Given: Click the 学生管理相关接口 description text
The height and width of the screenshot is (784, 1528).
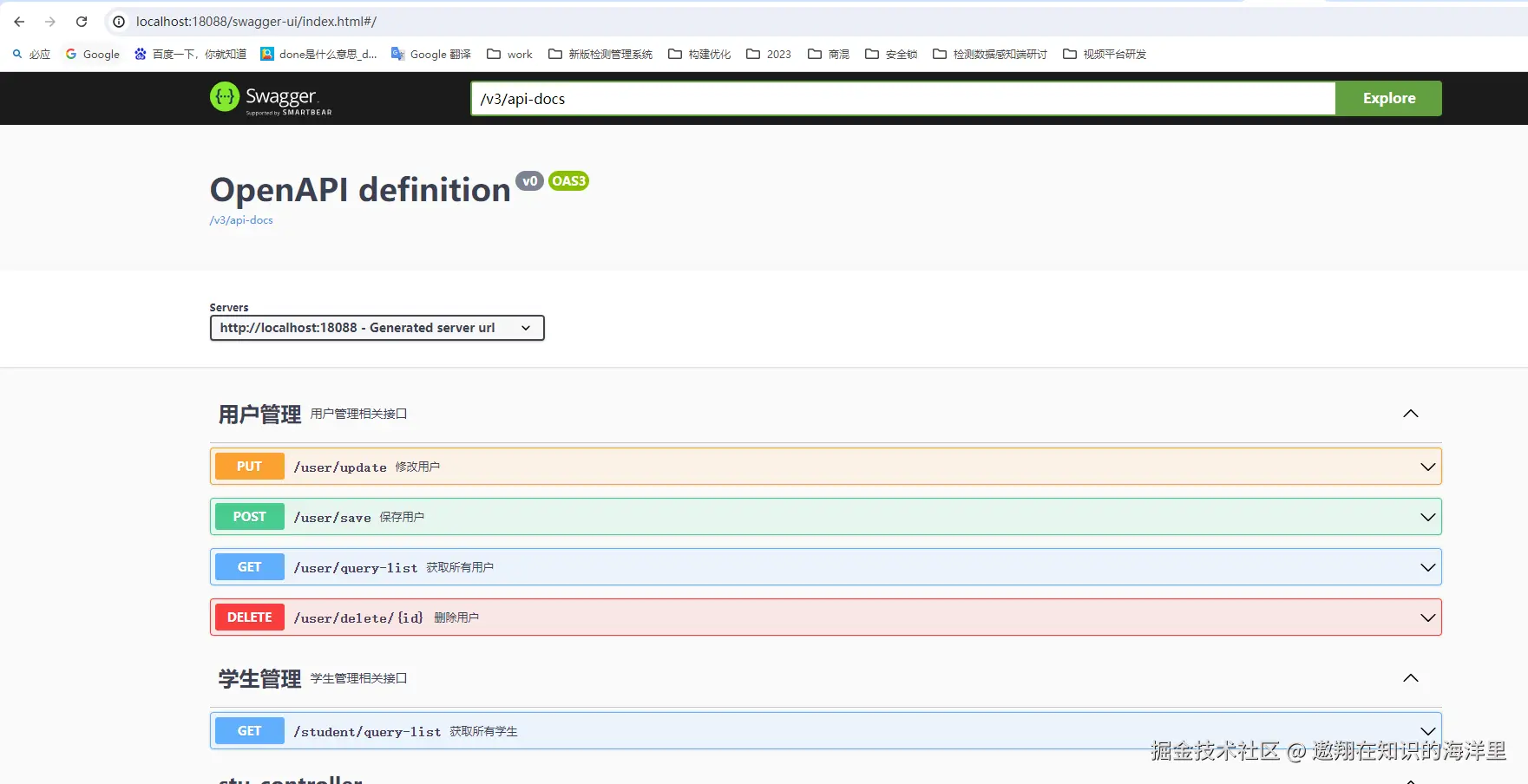Looking at the screenshot, I should tap(358, 678).
